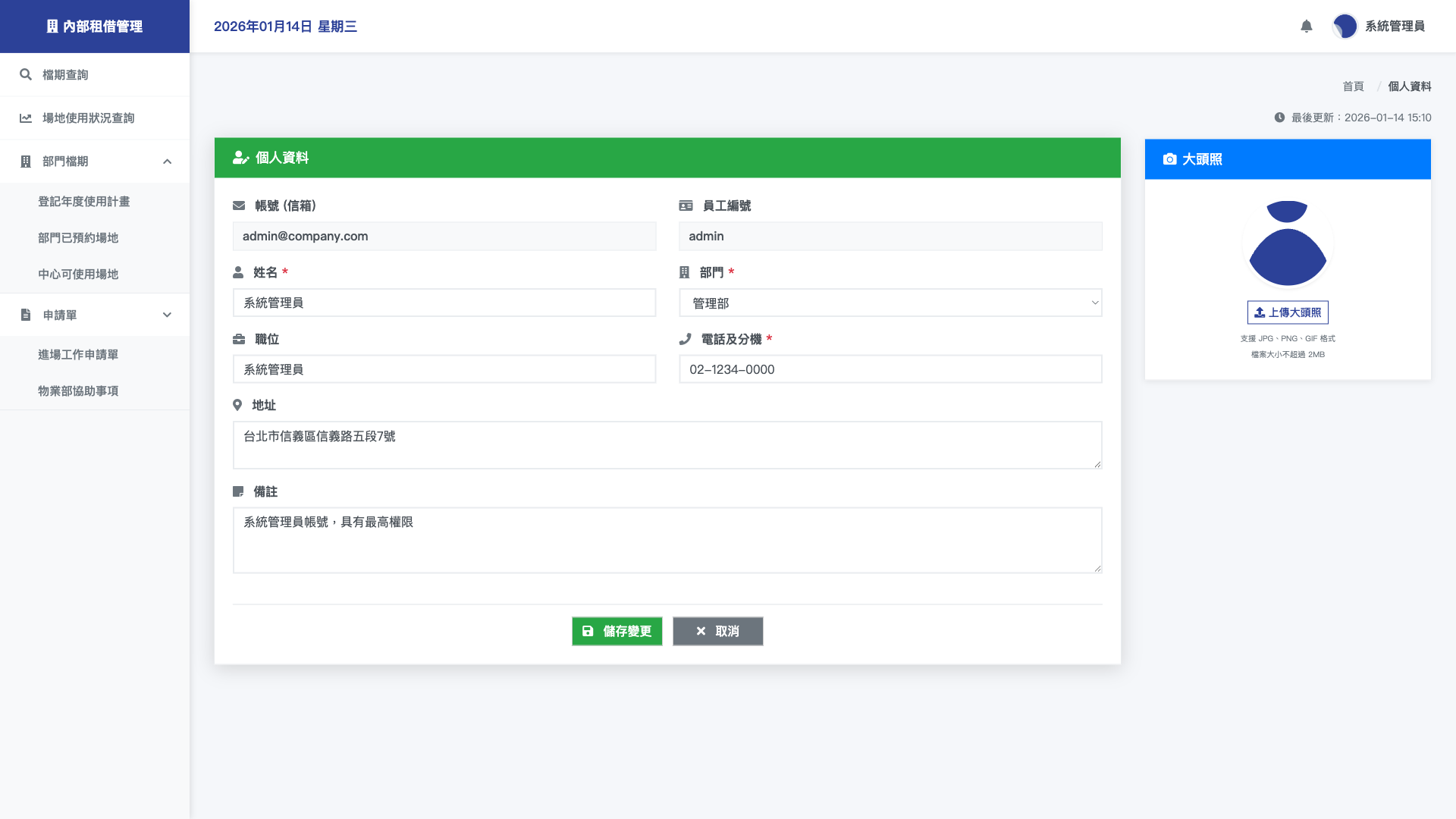Collapse the 部門檔期 menu chevron
The width and height of the screenshot is (1456, 819).
pyautogui.click(x=167, y=162)
